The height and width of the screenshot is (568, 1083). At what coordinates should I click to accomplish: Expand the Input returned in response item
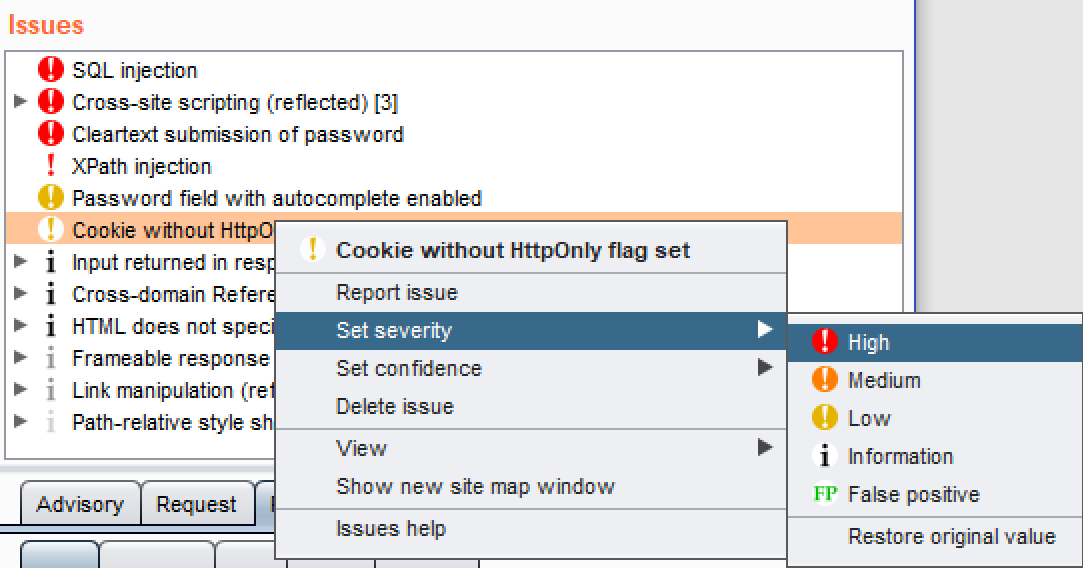[20, 262]
